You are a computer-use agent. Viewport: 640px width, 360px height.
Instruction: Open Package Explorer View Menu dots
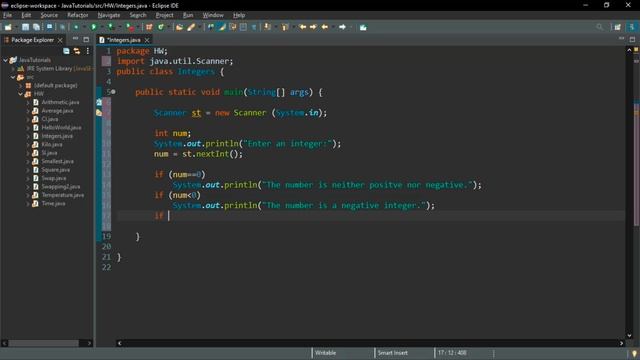pyautogui.click(x=88, y=51)
